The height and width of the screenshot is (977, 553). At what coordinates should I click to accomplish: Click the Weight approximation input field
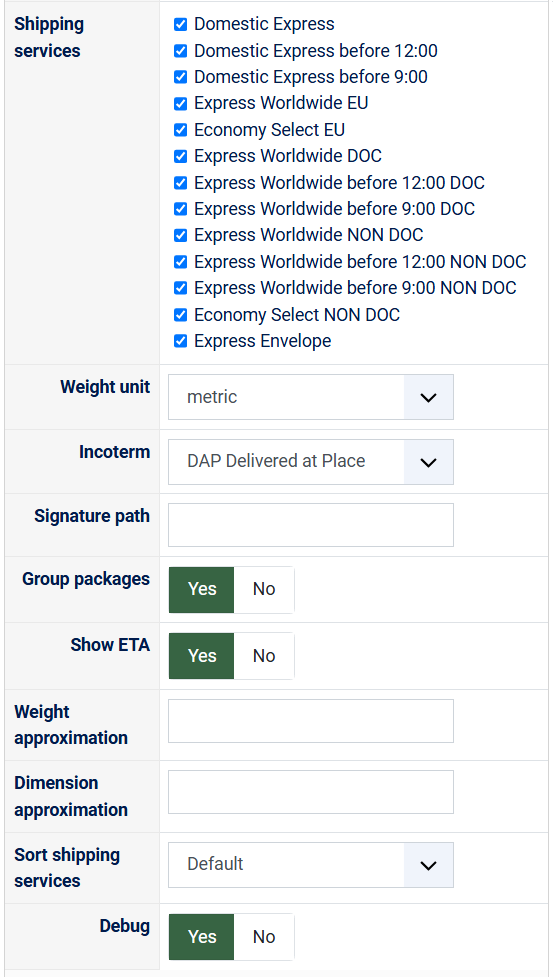311,721
